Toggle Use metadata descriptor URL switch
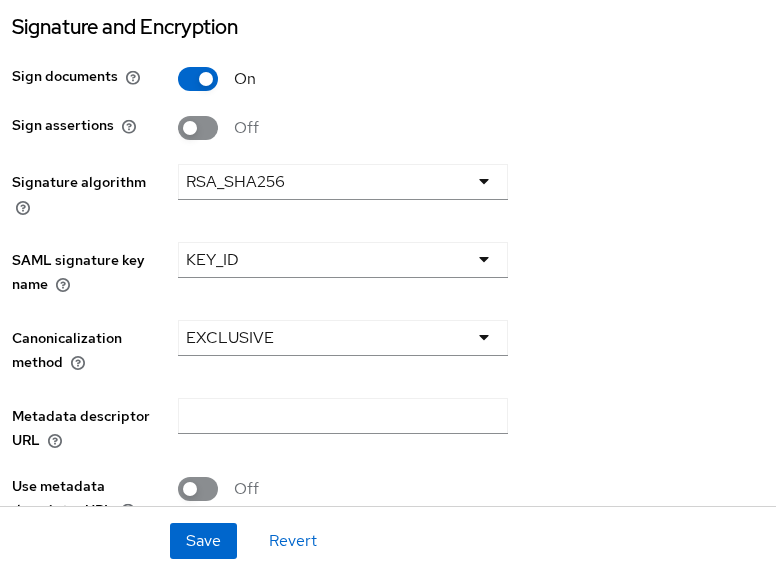The height and width of the screenshot is (567, 776). click(x=198, y=489)
